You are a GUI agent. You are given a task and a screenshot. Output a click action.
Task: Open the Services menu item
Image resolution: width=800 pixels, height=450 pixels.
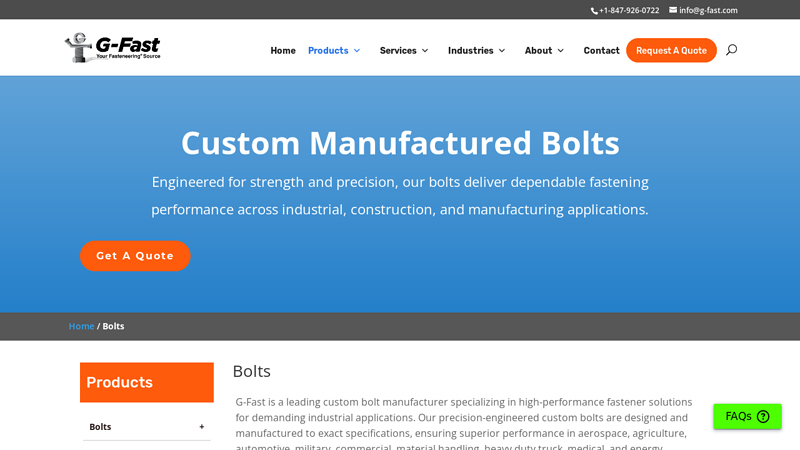pyautogui.click(x=398, y=51)
